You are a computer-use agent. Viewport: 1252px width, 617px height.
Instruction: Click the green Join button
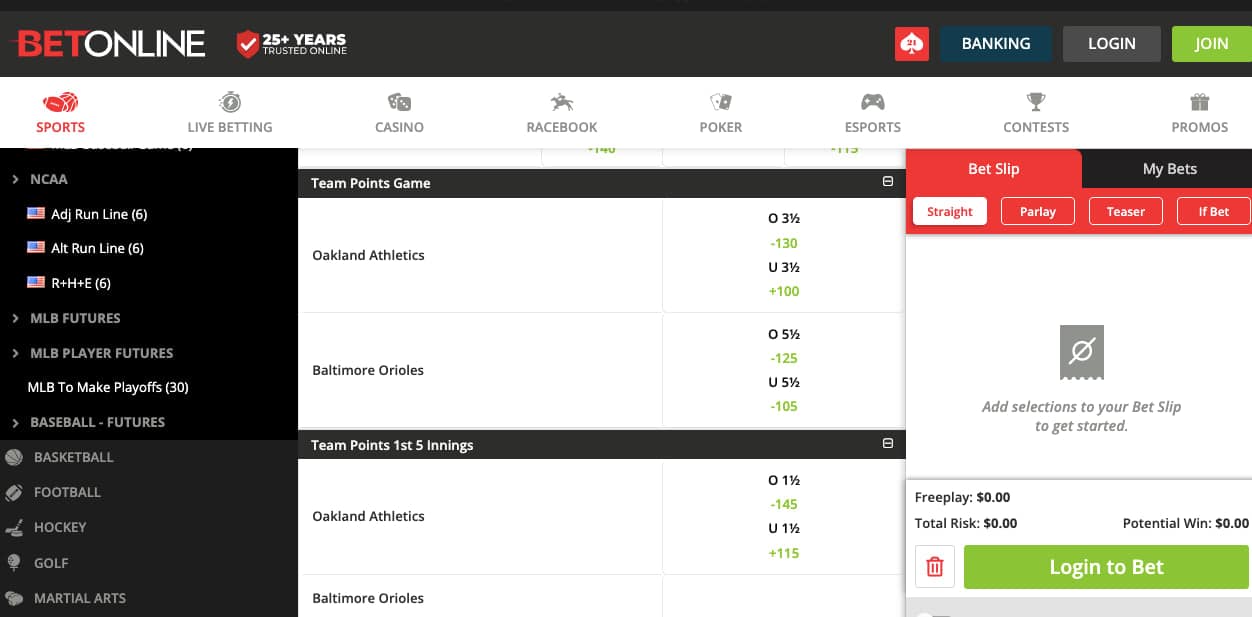[x=1212, y=44]
